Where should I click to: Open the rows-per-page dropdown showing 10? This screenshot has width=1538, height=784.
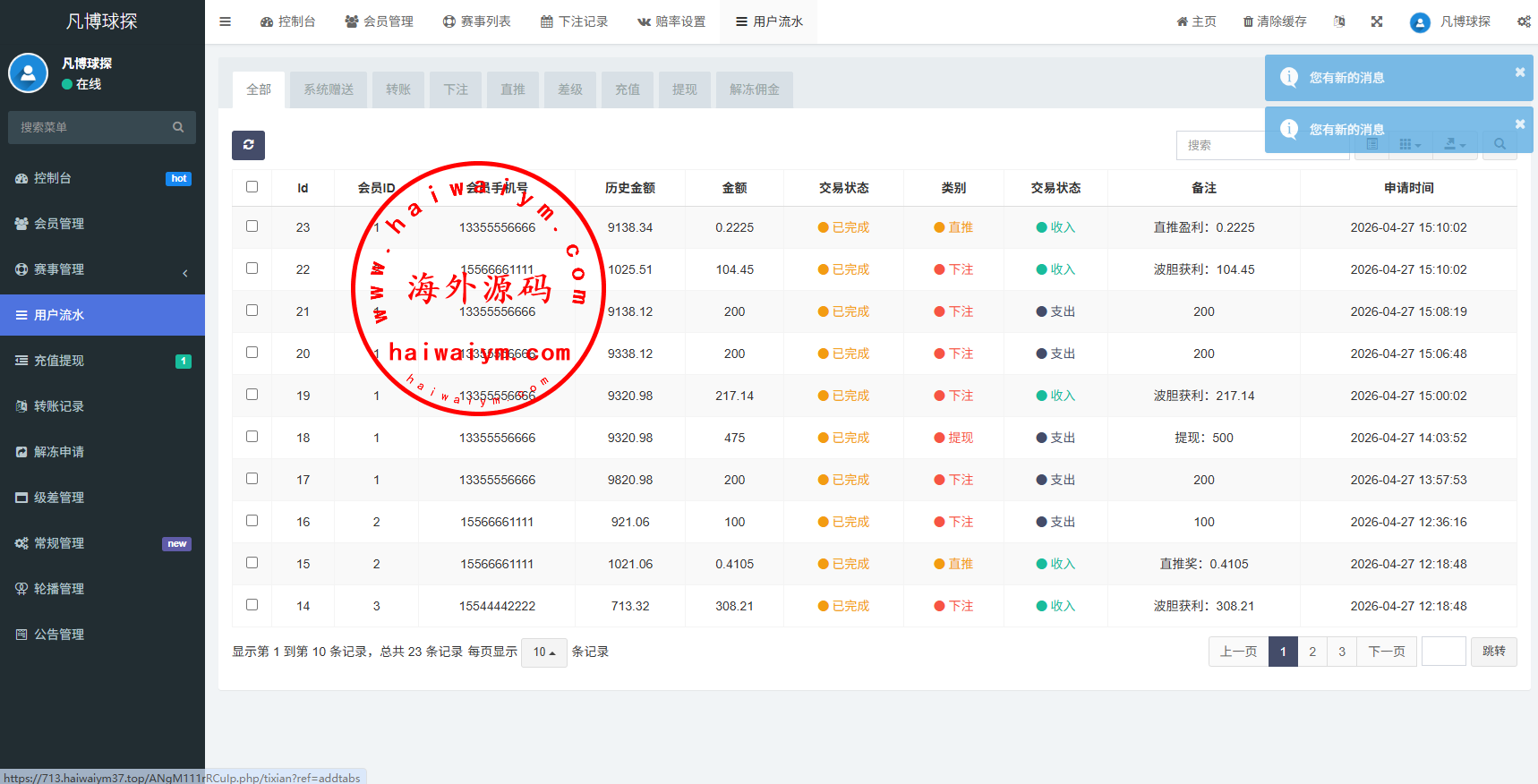[543, 652]
